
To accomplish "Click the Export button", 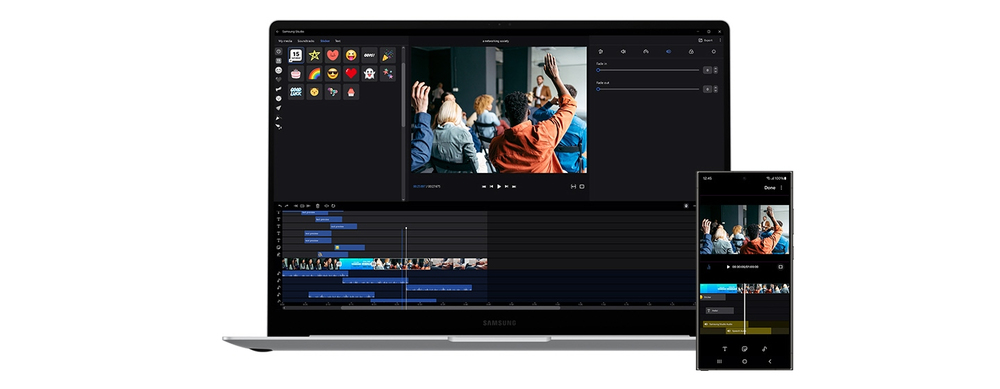I will click(x=705, y=40).
